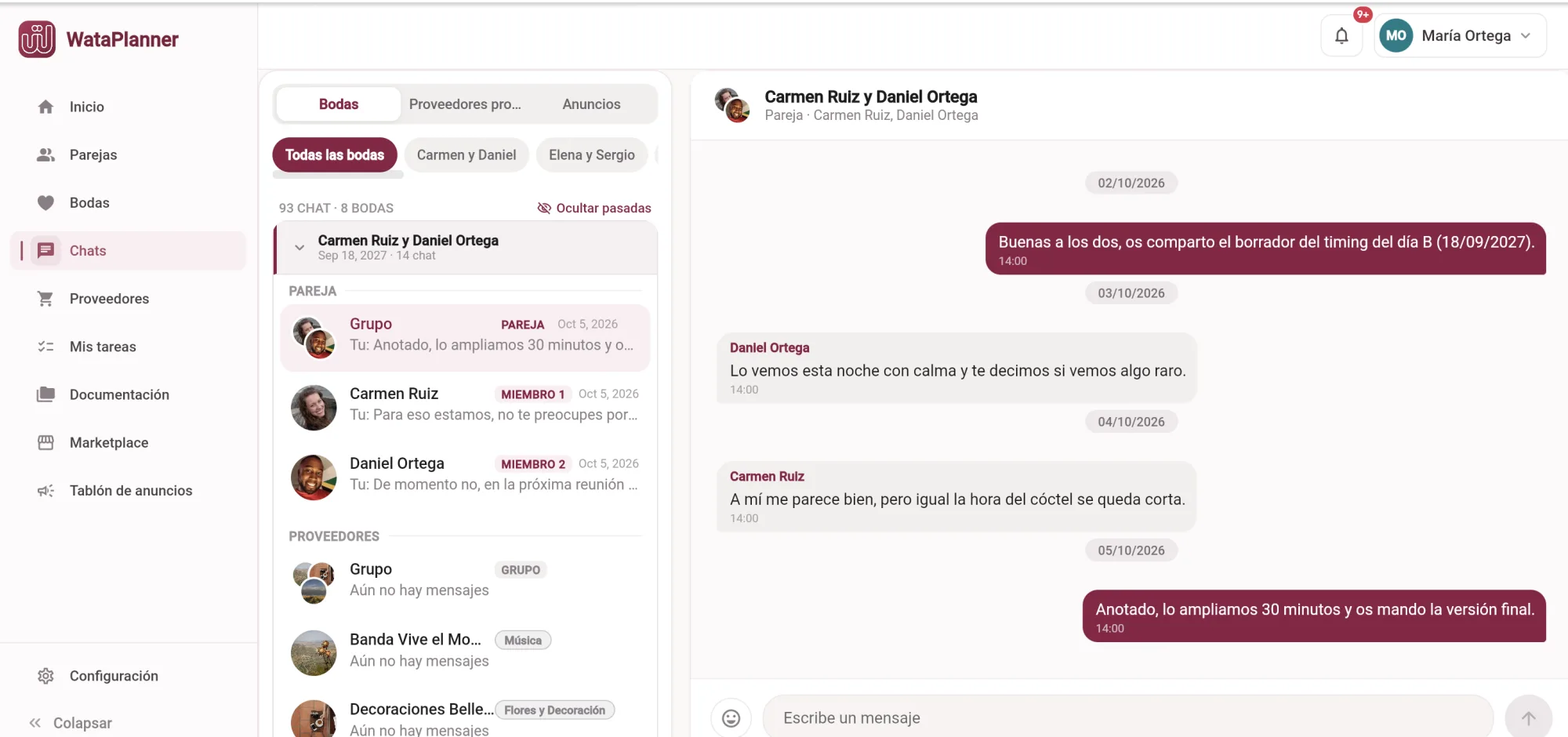The height and width of the screenshot is (737, 1568).
Task: Click Carmen Ruiz's message about the cóctel
Action: coord(956,497)
